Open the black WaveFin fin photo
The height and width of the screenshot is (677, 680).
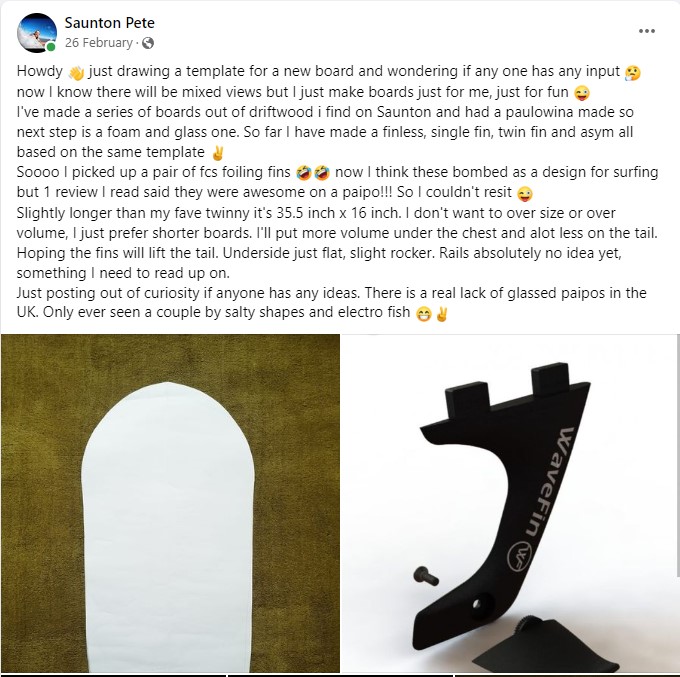pyautogui.click(x=510, y=503)
